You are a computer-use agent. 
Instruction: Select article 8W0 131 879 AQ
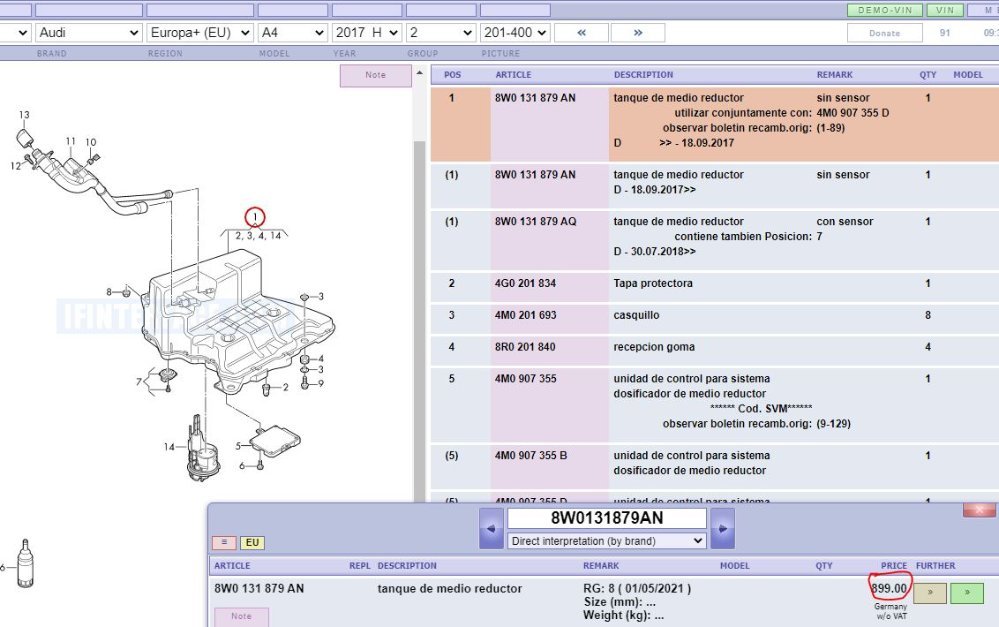pyautogui.click(x=536, y=221)
